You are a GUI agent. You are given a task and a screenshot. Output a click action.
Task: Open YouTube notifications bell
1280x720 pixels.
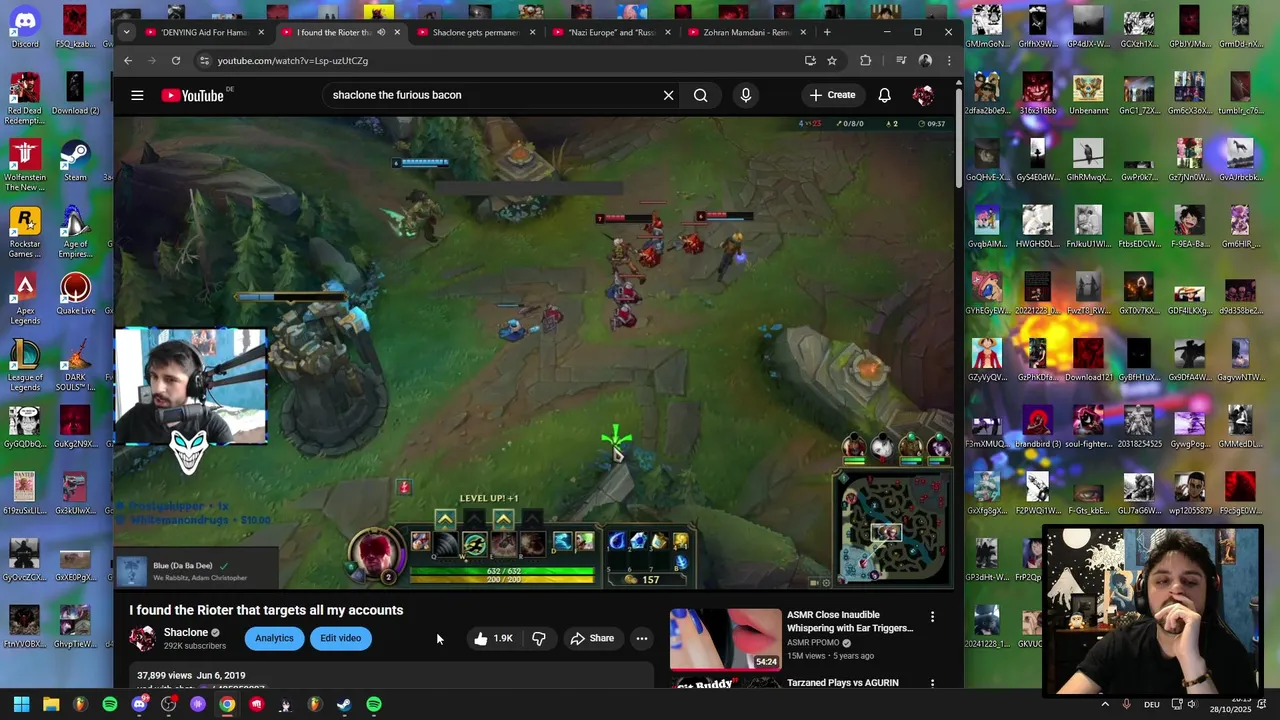point(884,95)
